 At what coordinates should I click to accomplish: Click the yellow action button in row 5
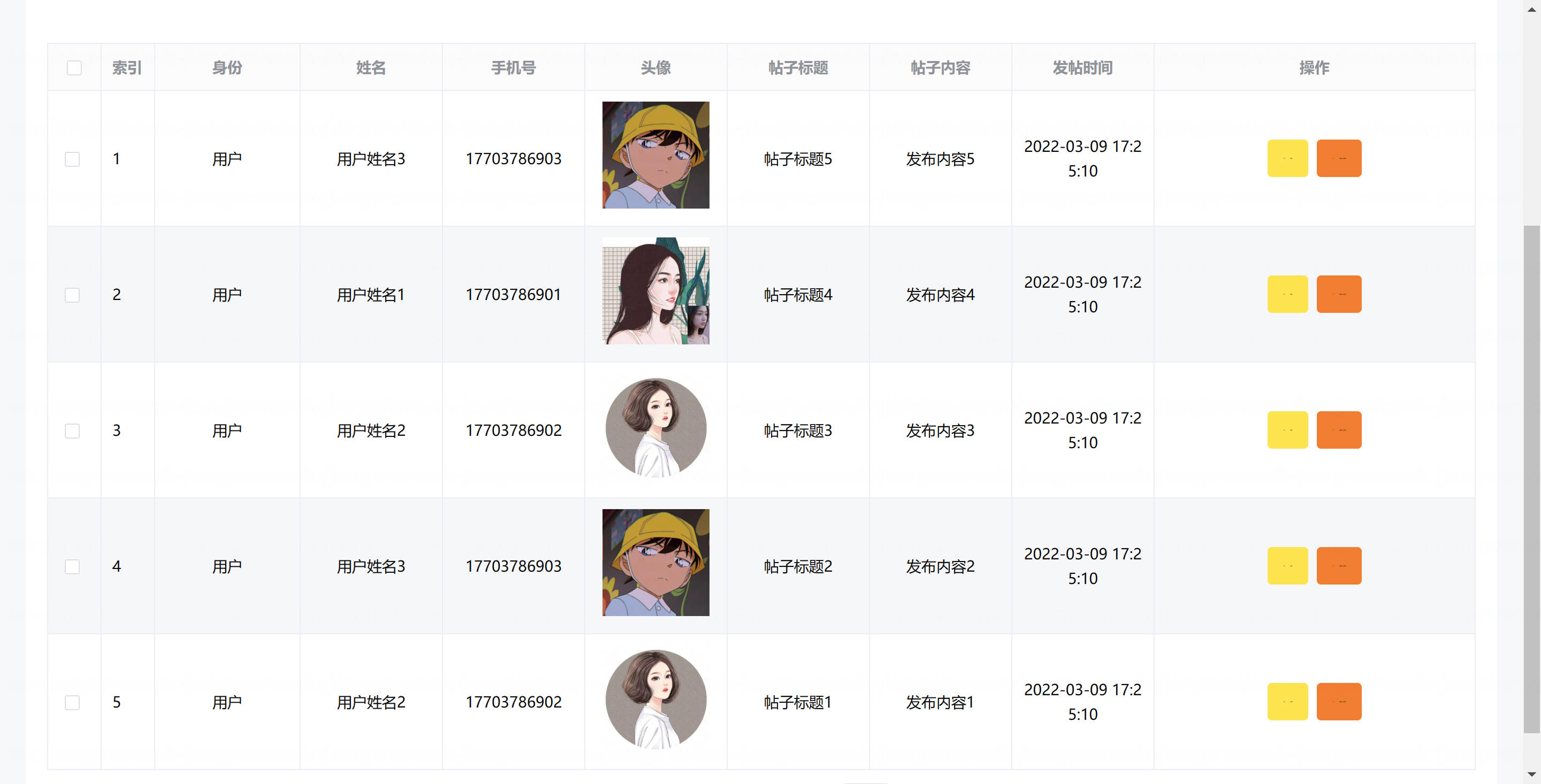[x=1287, y=702]
